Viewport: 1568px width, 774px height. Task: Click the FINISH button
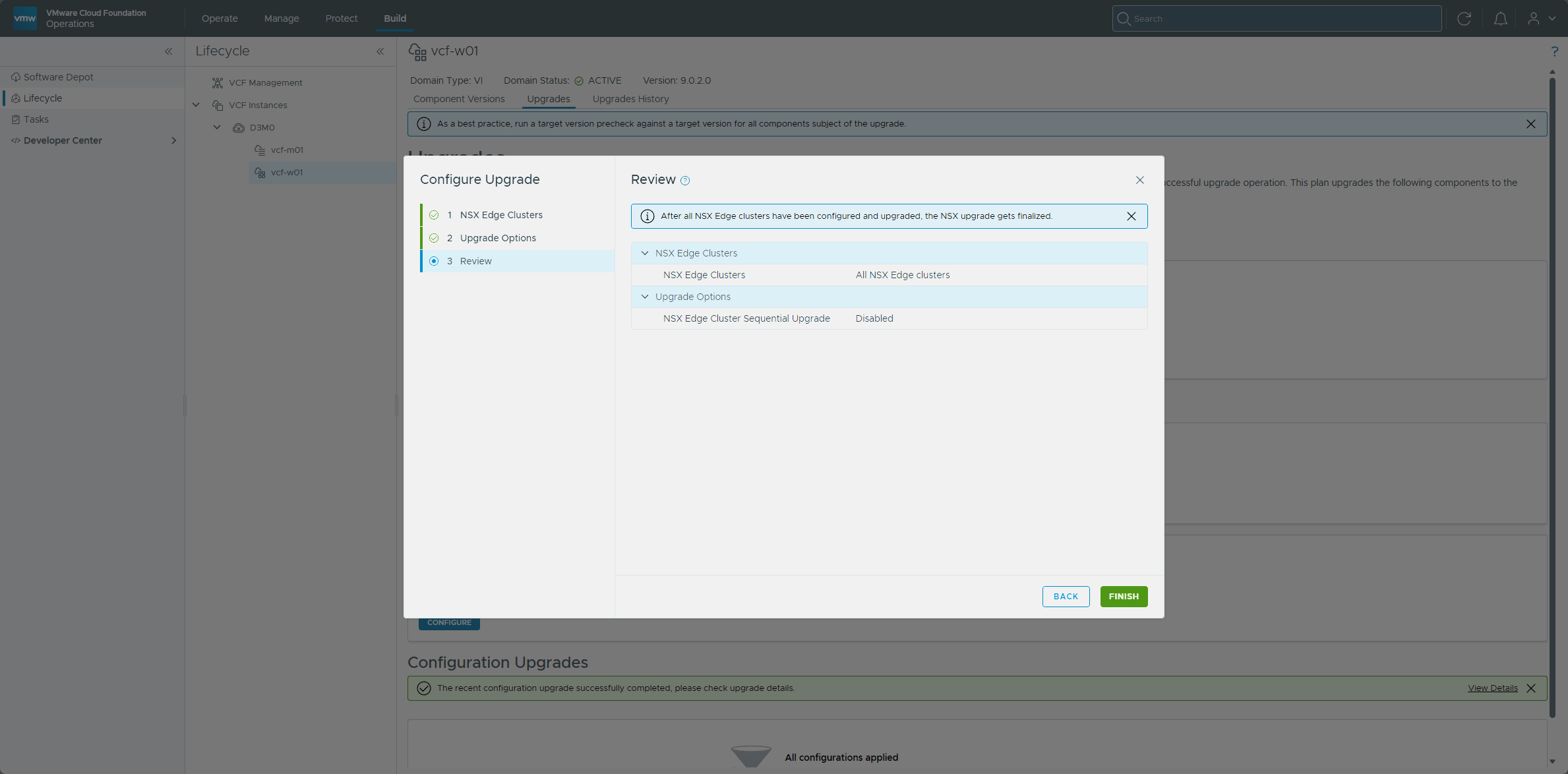click(1124, 596)
